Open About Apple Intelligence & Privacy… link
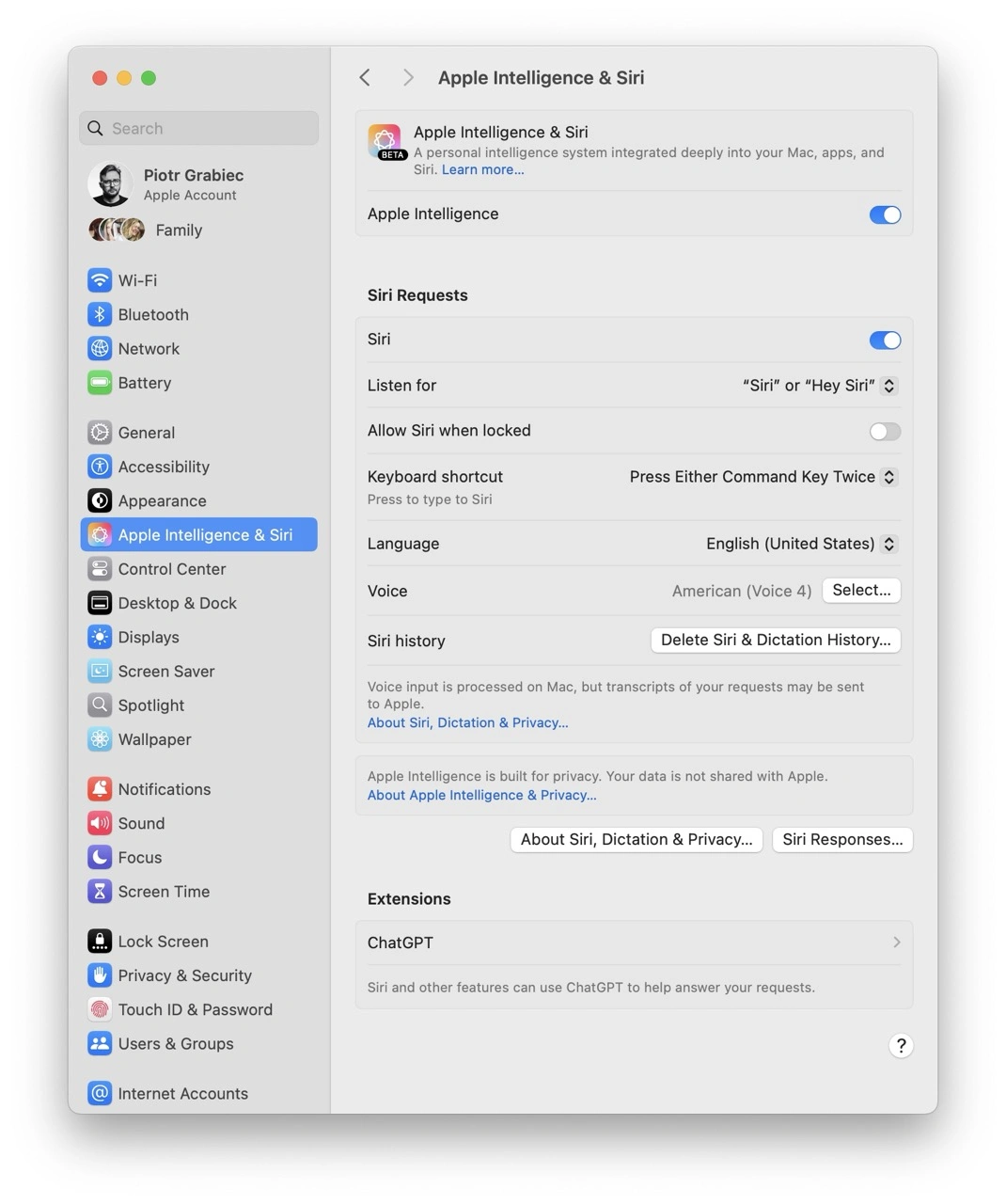The image size is (1006, 1204). pyautogui.click(x=482, y=795)
